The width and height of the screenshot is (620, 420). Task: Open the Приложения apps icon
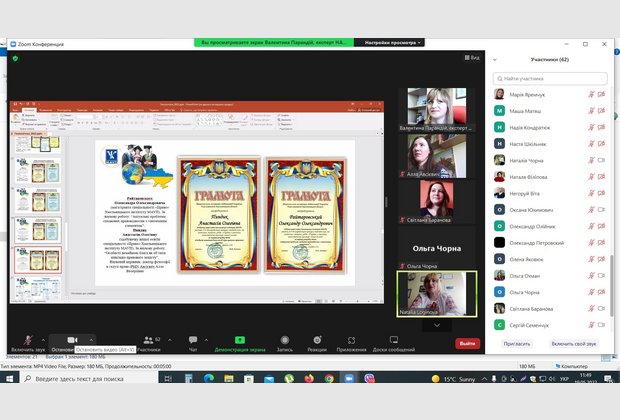[351, 340]
